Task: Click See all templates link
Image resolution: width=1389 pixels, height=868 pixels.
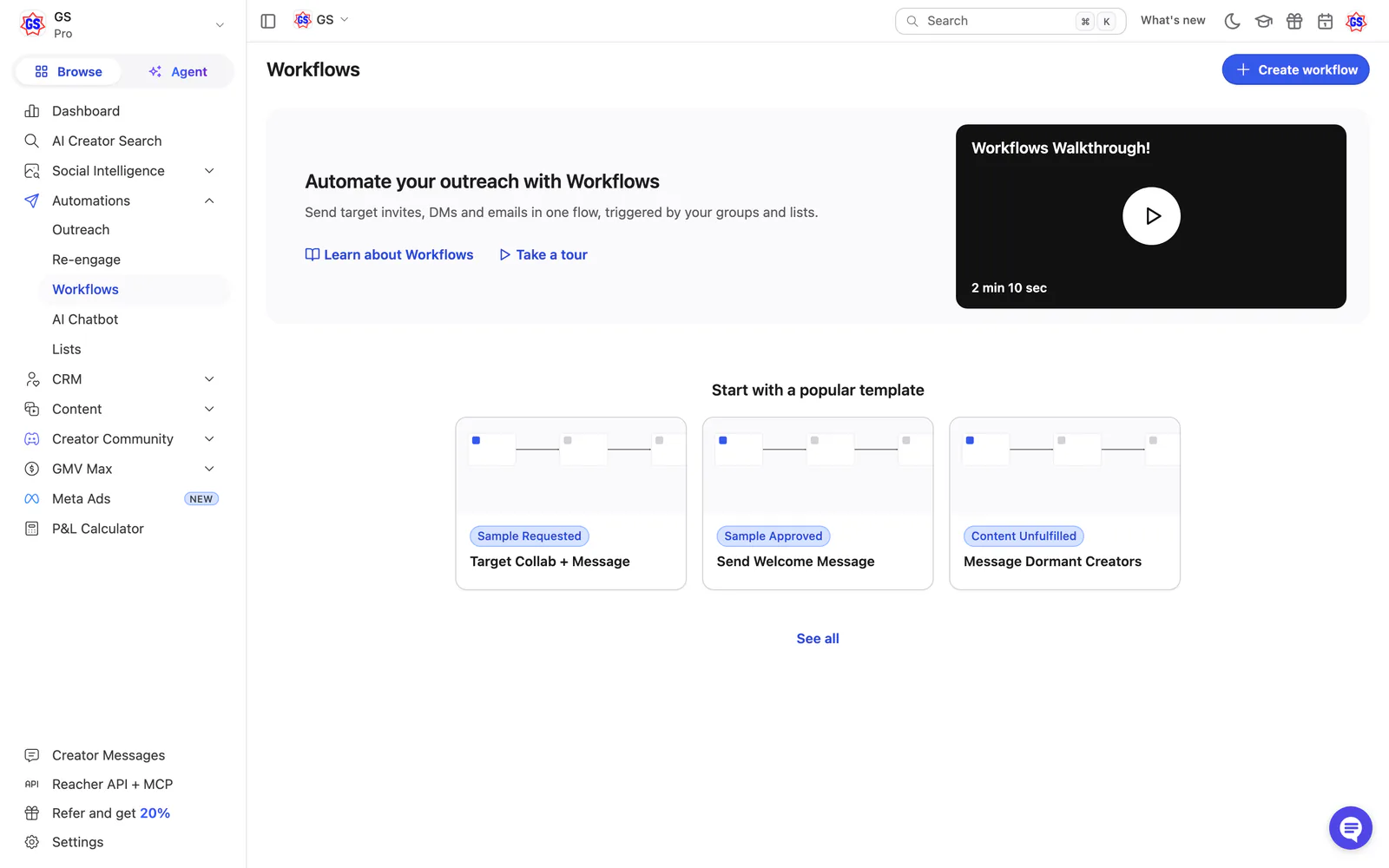Action: pyautogui.click(x=818, y=639)
